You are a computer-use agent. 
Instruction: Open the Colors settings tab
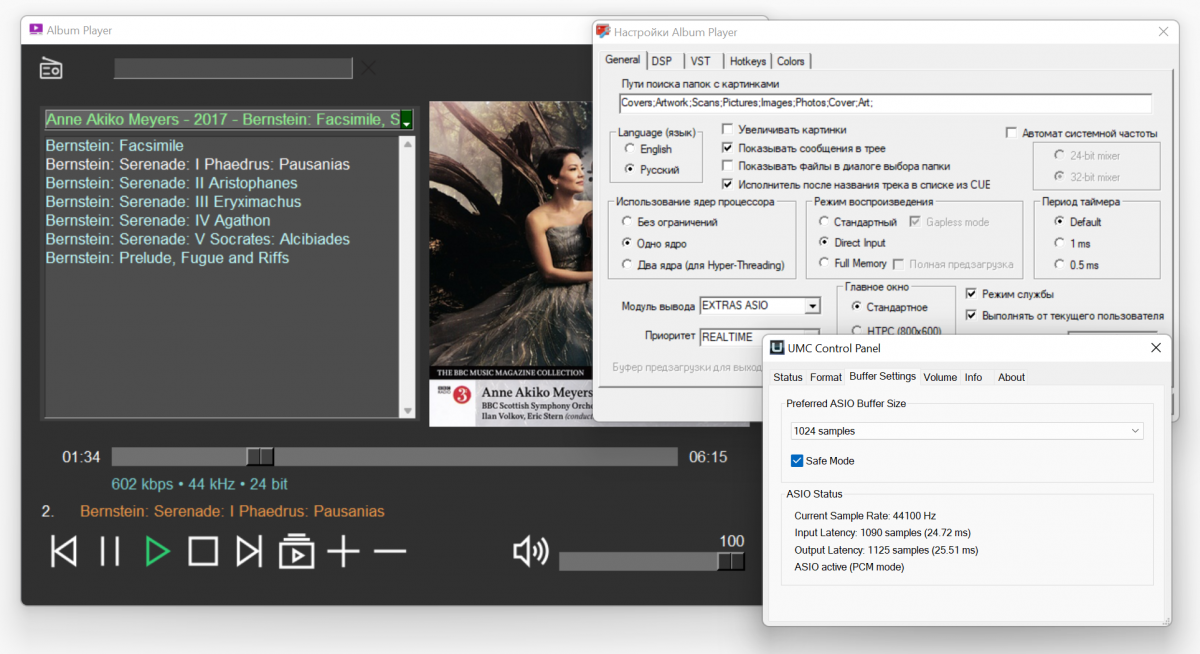coord(791,61)
